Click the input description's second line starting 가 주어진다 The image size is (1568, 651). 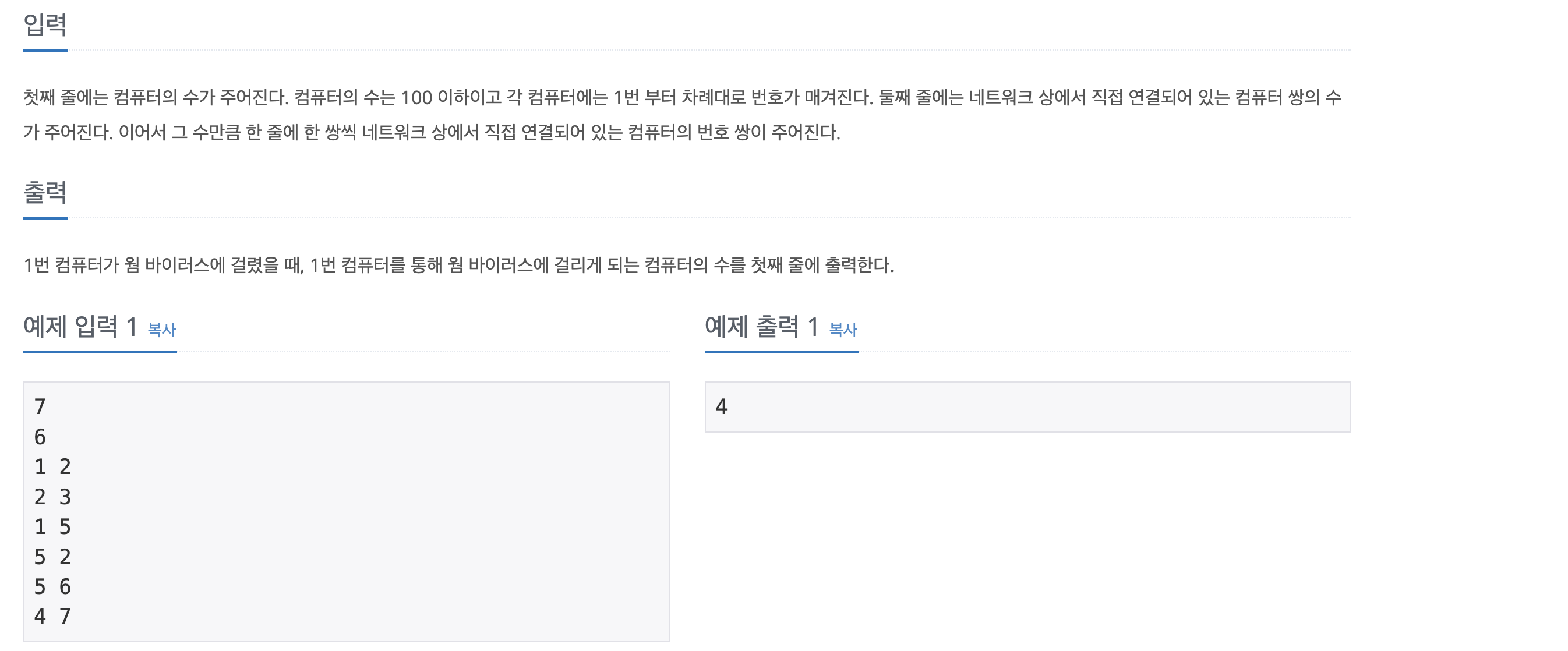[432, 132]
